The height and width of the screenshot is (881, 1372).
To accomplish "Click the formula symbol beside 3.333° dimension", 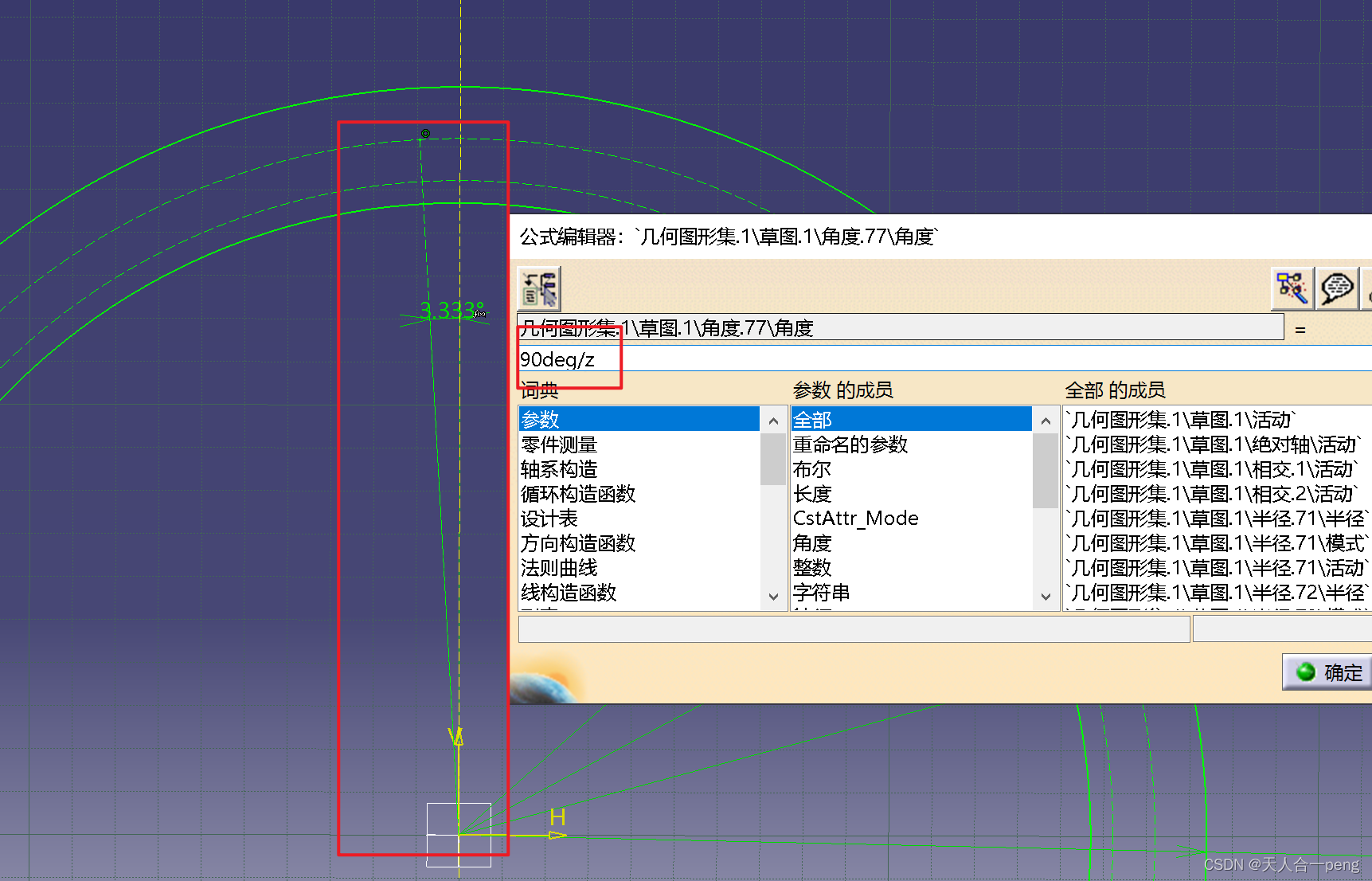I will pyautogui.click(x=480, y=315).
